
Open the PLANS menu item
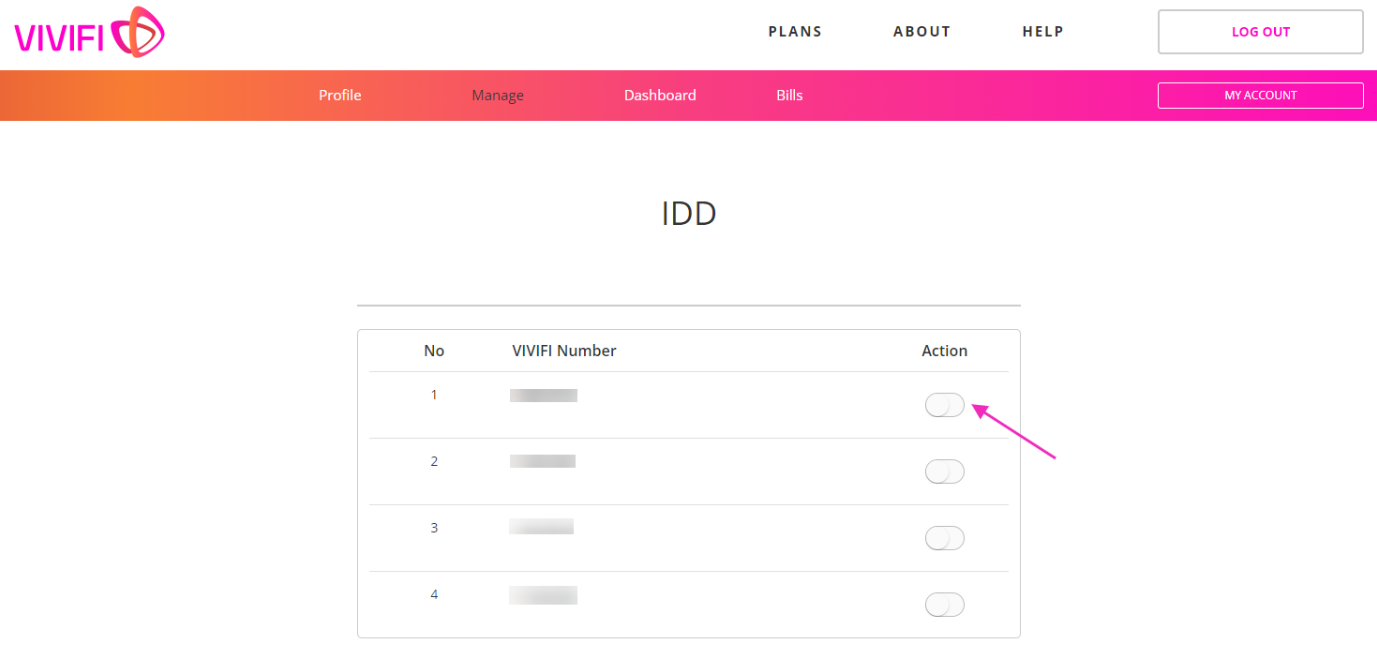coord(795,32)
